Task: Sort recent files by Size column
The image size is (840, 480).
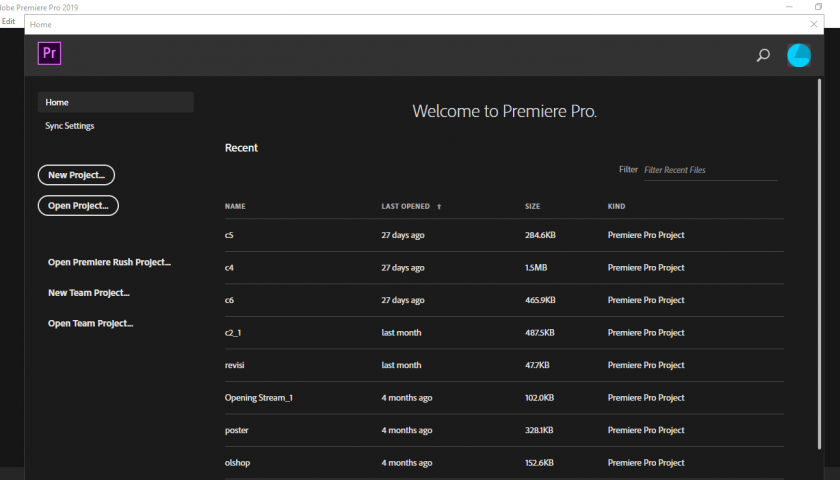Action: [532, 206]
